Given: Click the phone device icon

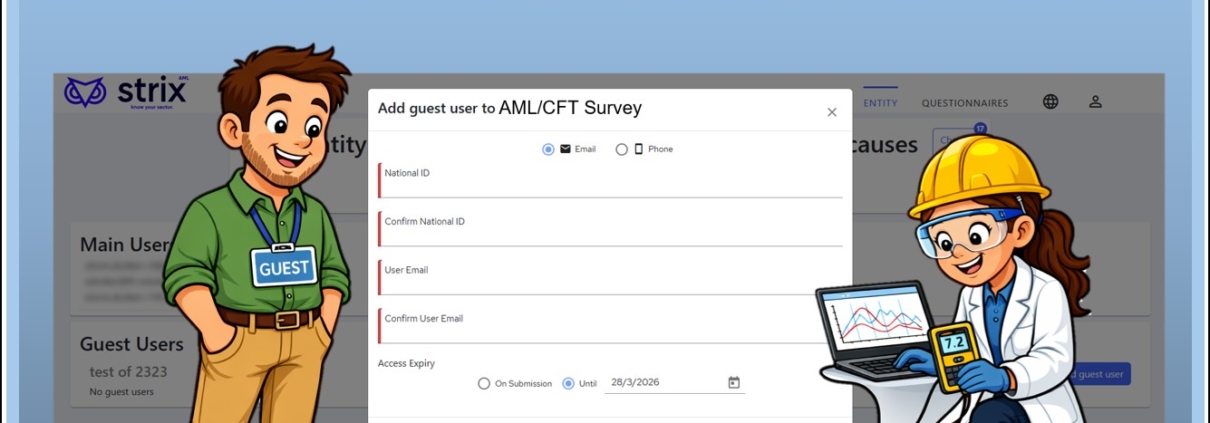Looking at the screenshot, I should tap(638, 149).
